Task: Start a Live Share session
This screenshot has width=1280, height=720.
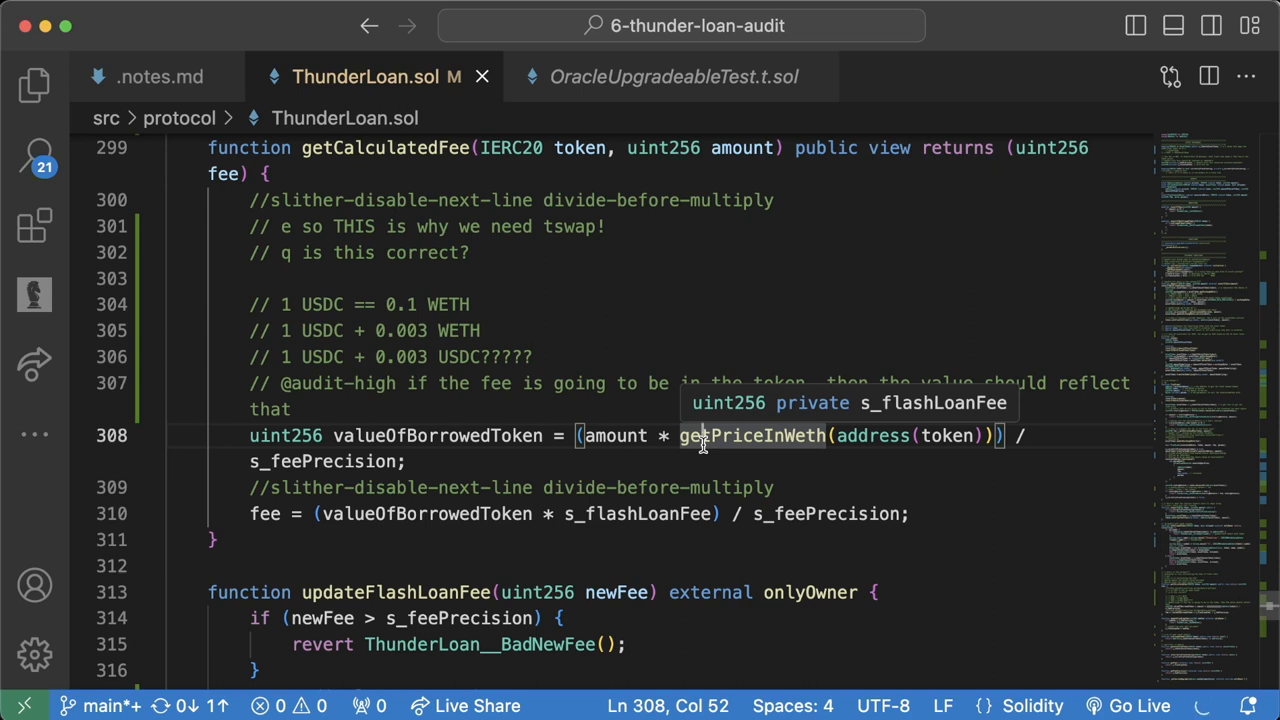Action: click(466, 705)
